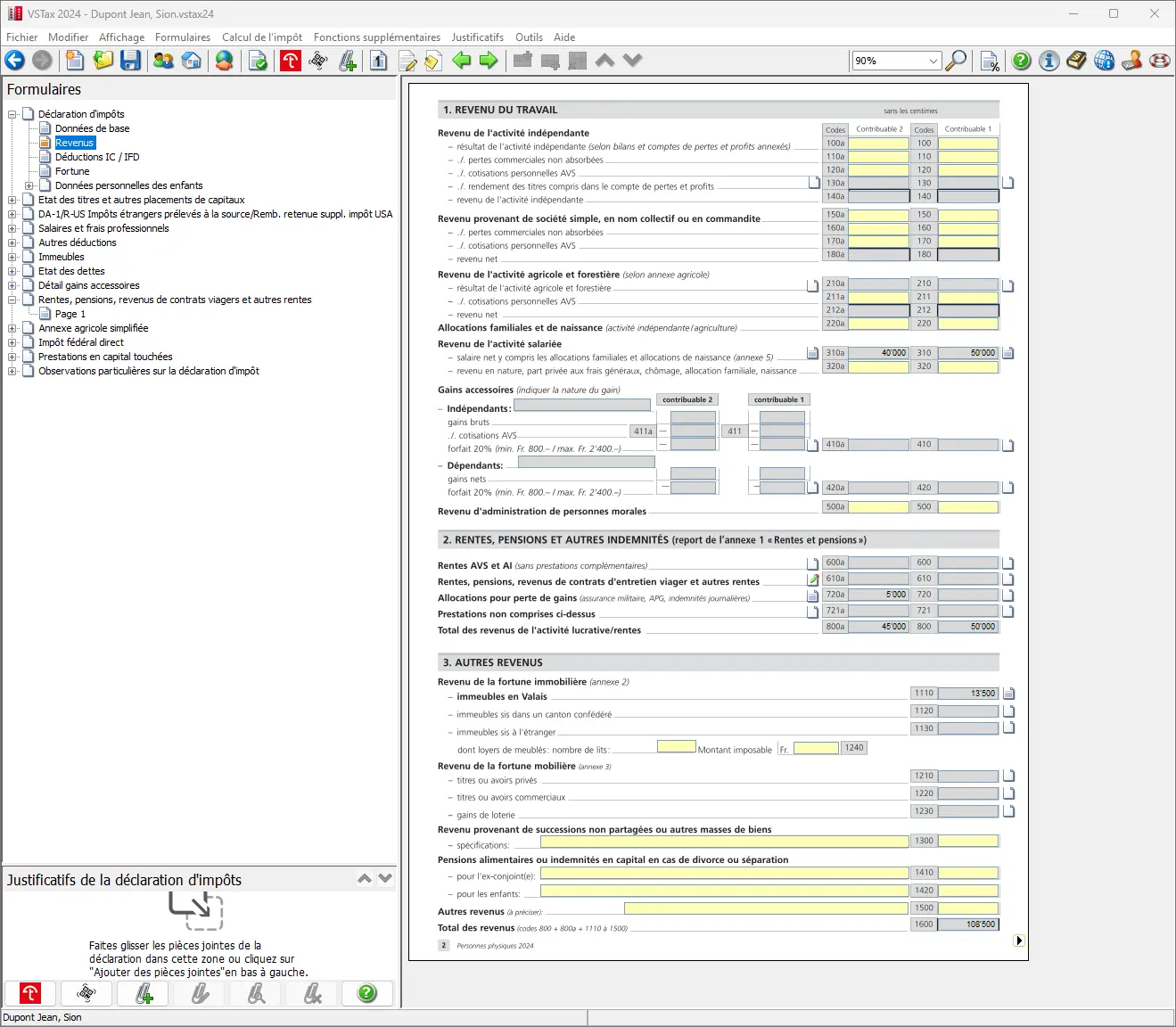This screenshot has width=1176, height=1027.
Task: Open detail sheet icon next to code 1110
Action: click(x=1008, y=694)
